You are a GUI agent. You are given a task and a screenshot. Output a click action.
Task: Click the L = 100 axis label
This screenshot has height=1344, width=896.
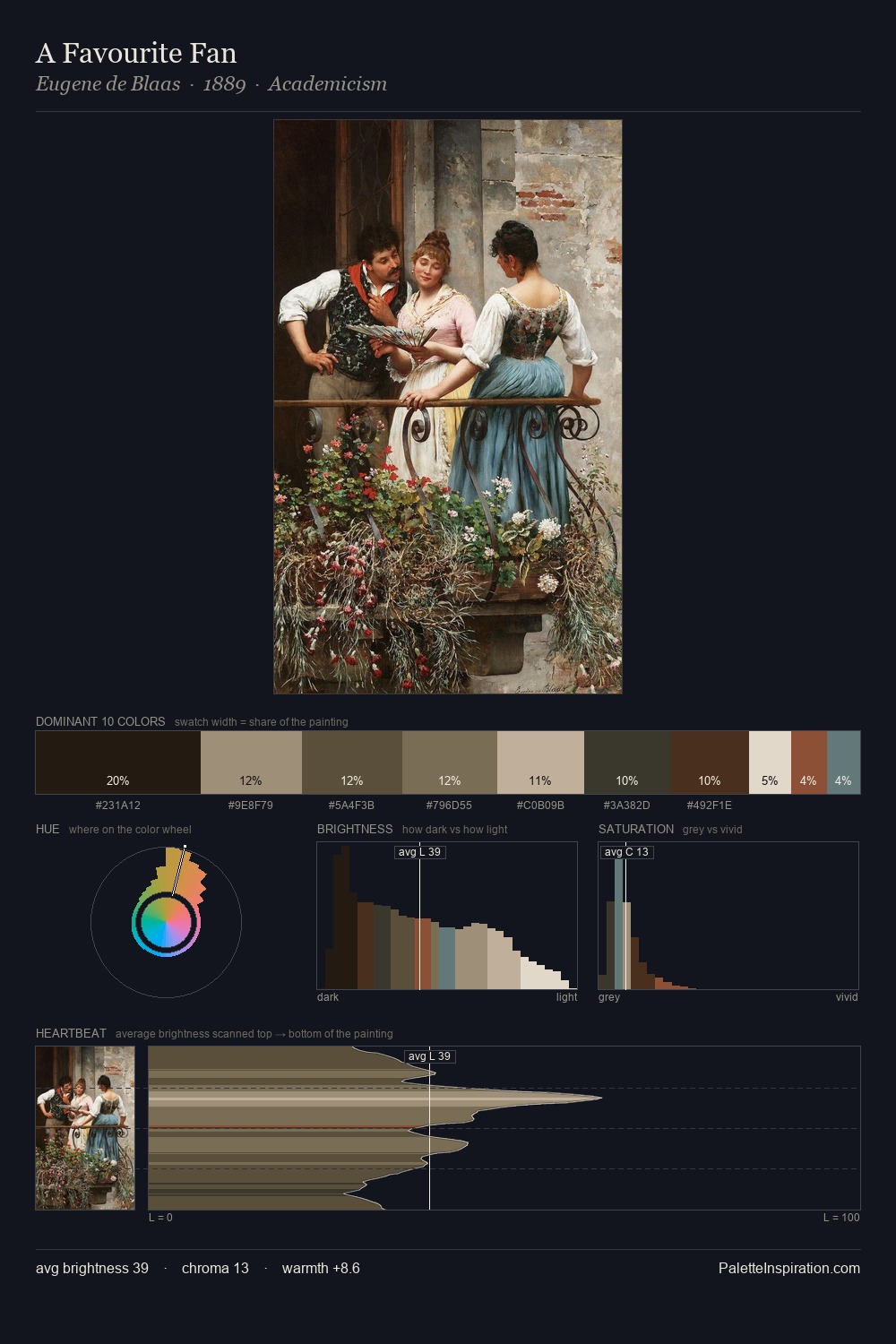(x=841, y=1218)
